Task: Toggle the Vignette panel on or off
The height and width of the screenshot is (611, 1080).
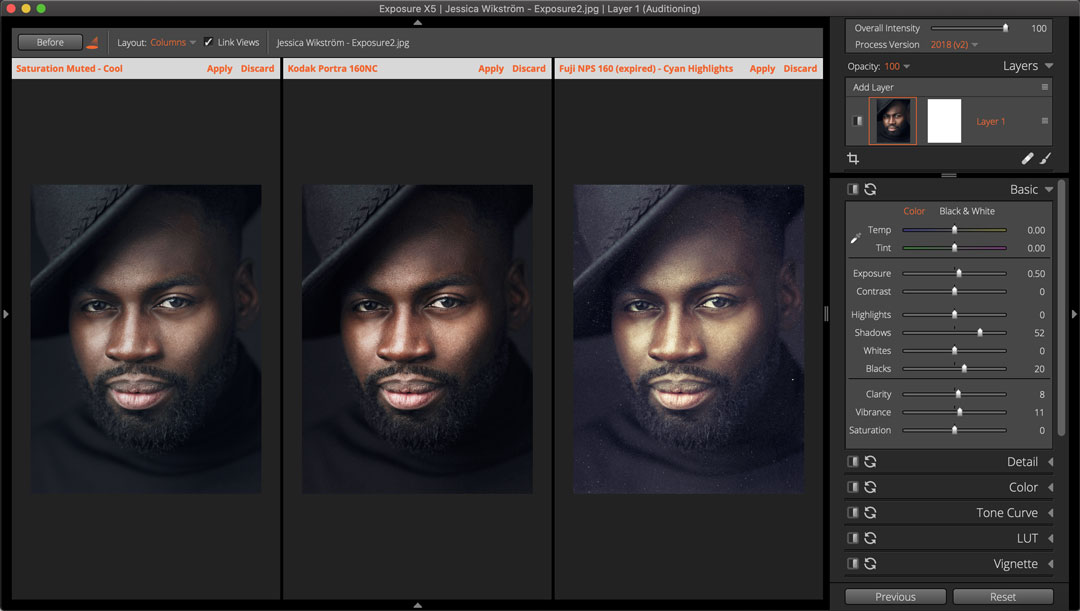Action: (853, 563)
